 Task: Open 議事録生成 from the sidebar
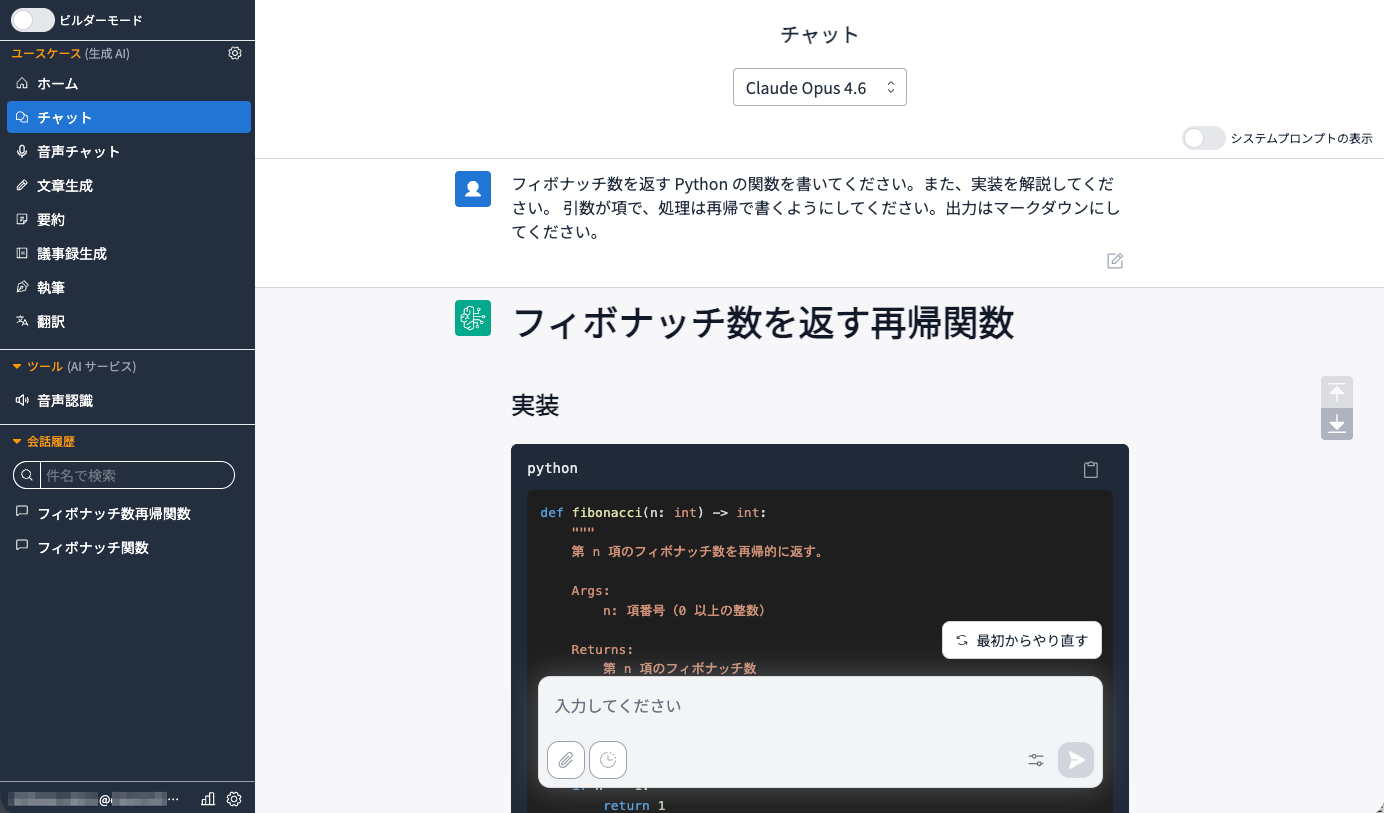pyautogui.click(x=128, y=254)
